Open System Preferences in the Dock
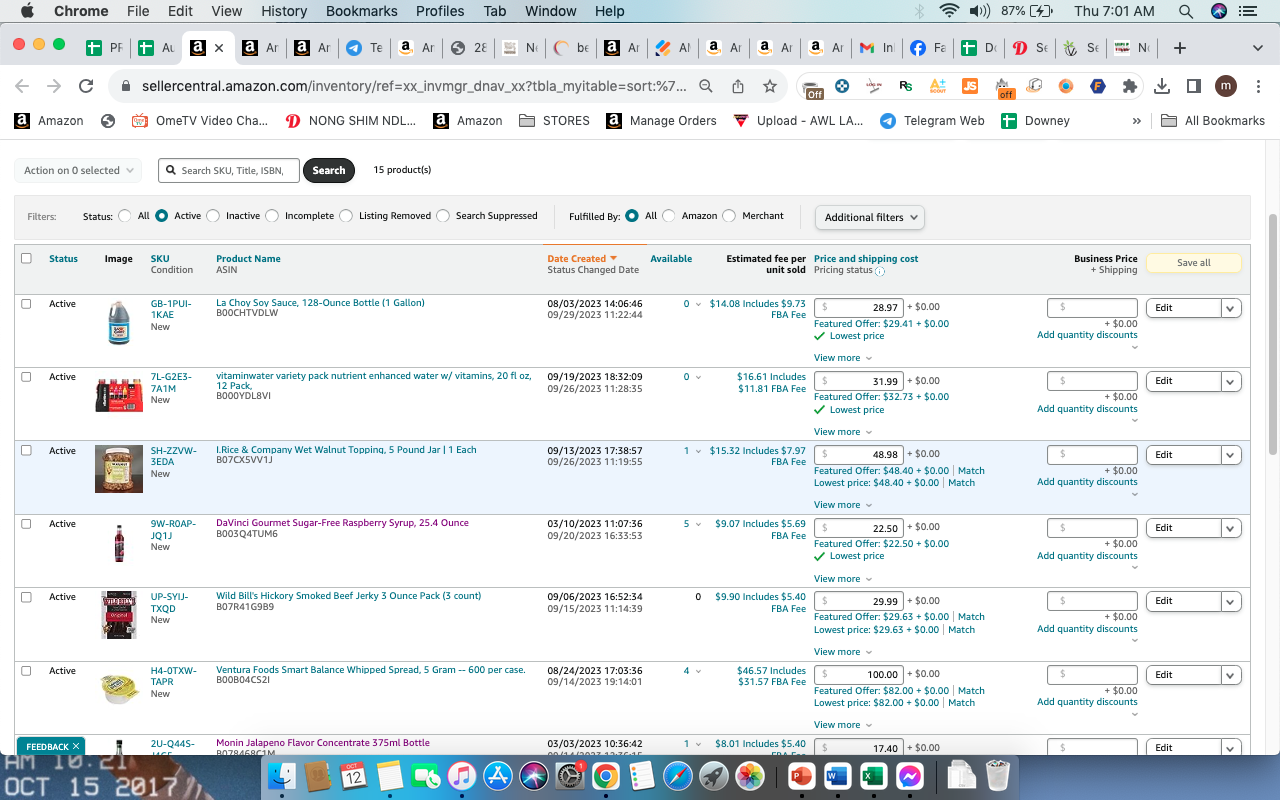The width and height of the screenshot is (1280, 800). [569, 775]
